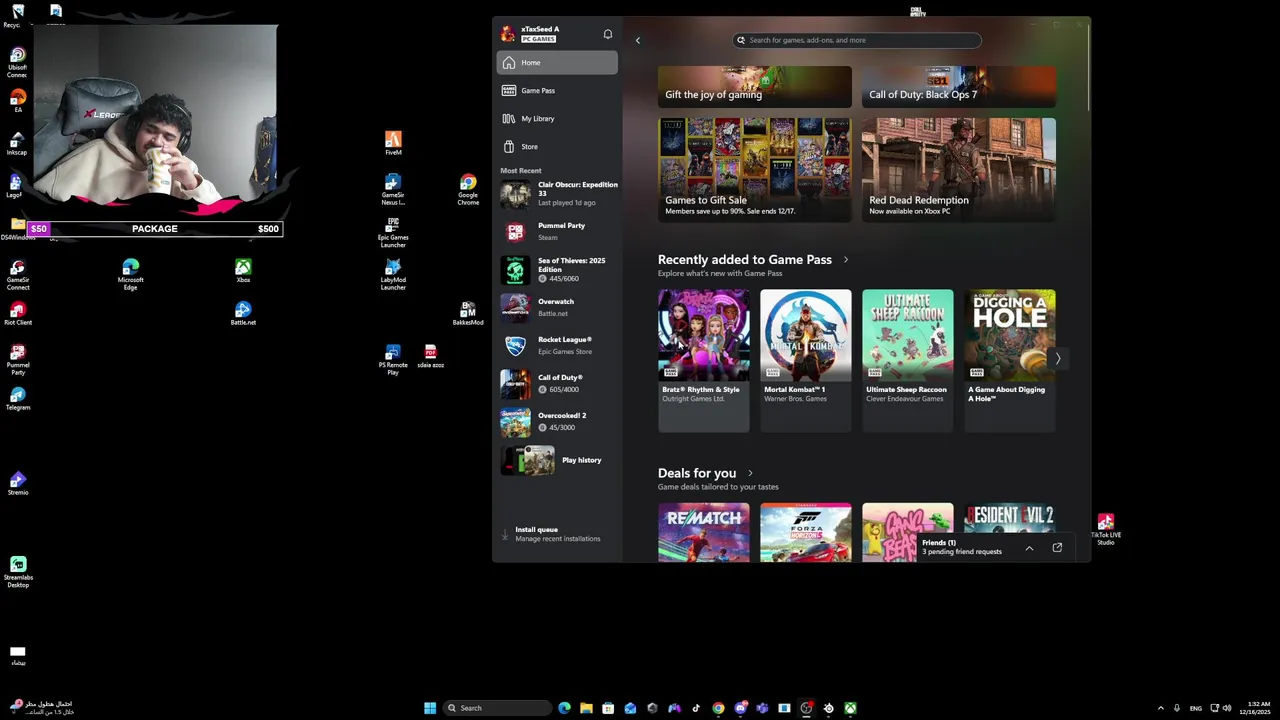The image size is (1280, 720).
Task: Expand the chevron next to Recently added to Game Pass
Action: [846, 260]
